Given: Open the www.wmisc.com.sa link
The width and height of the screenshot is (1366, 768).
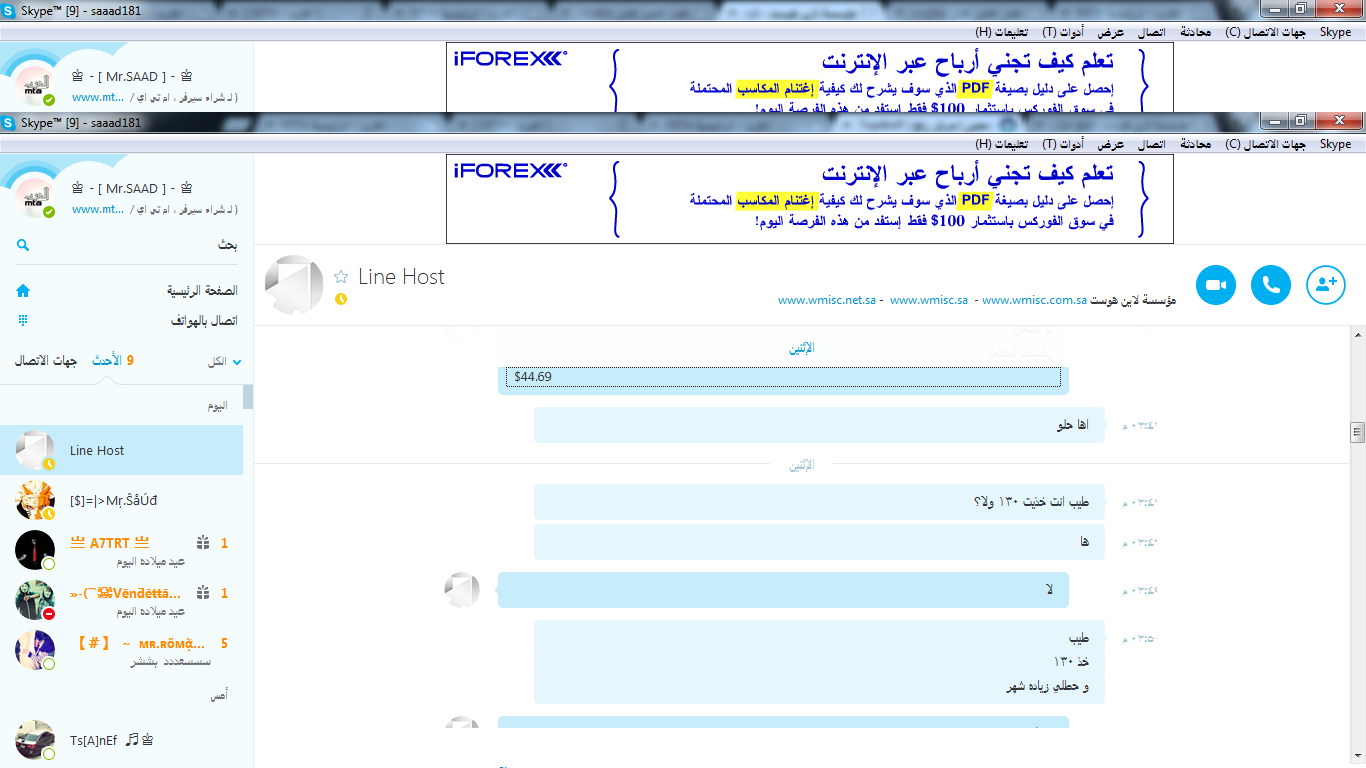Looking at the screenshot, I should pyautogui.click(x=1034, y=300).
